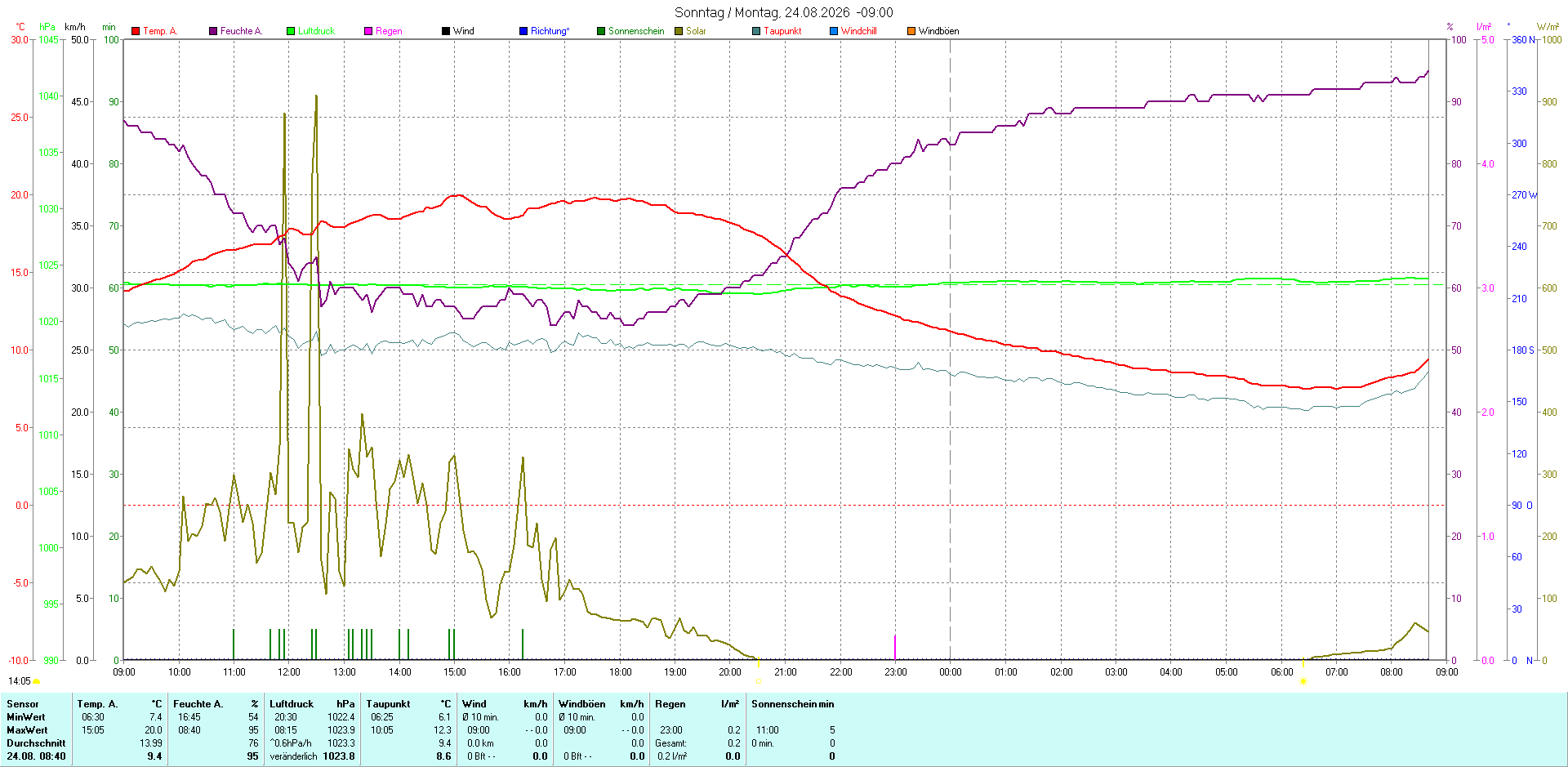Click the '12:00' label on the time axis
1568x767 pixels.
pos(289,672)
